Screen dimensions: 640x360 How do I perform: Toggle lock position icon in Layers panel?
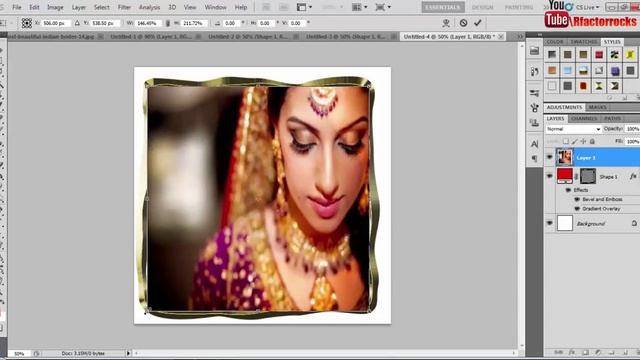pyautogui.click(x=583, y=142)
